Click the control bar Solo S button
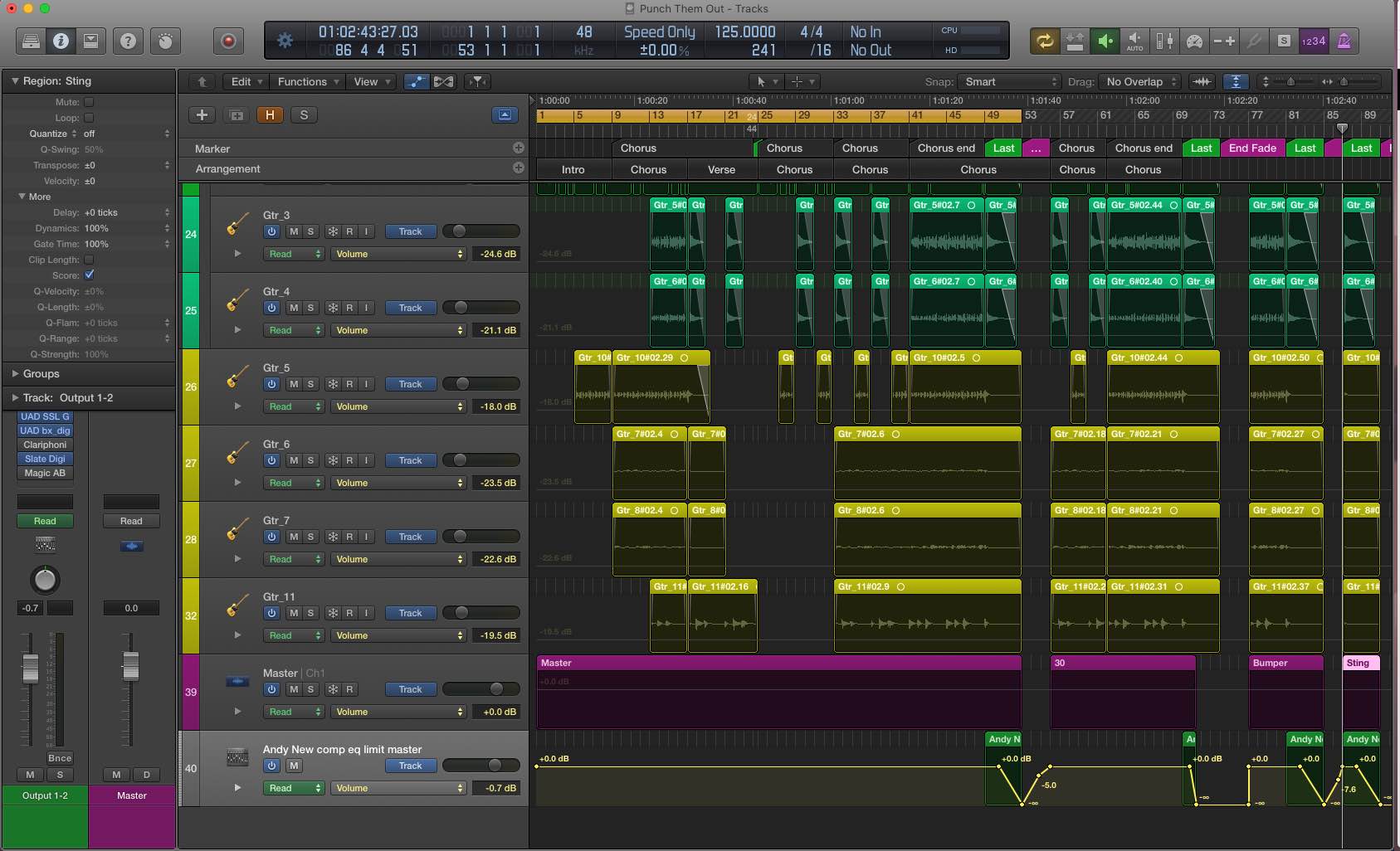Screen dimensions: 1400x851 (x=1284, y=41)
